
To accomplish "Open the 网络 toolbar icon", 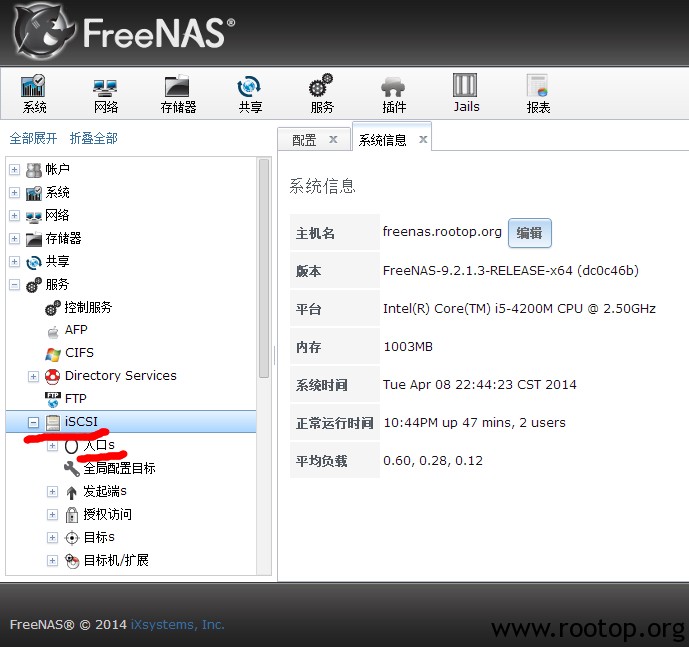I will (105, 87).
